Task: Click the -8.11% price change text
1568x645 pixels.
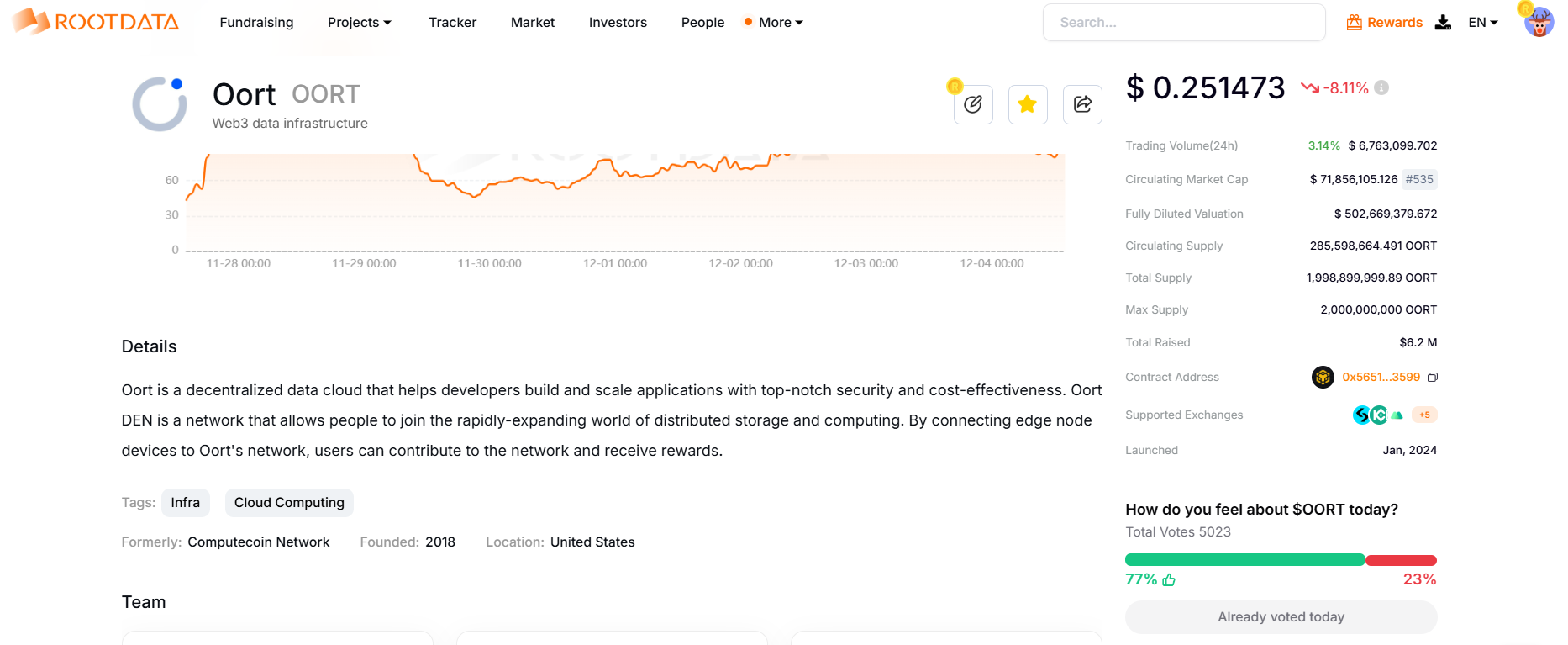Action: [1345, 88]
